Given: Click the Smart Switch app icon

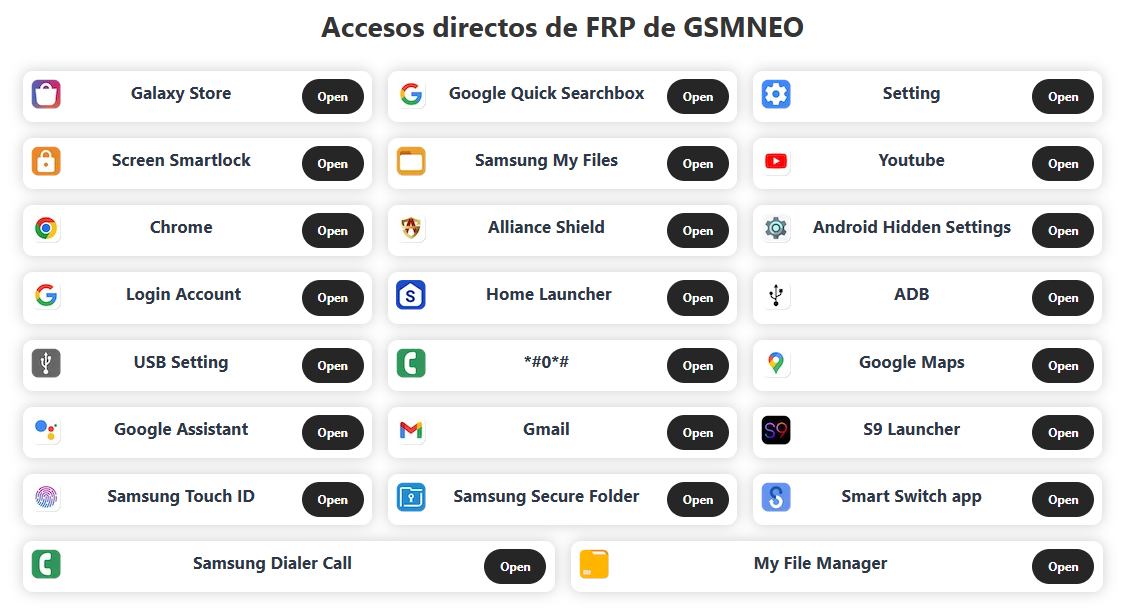Looking at the screenshot, I should 776,497.
